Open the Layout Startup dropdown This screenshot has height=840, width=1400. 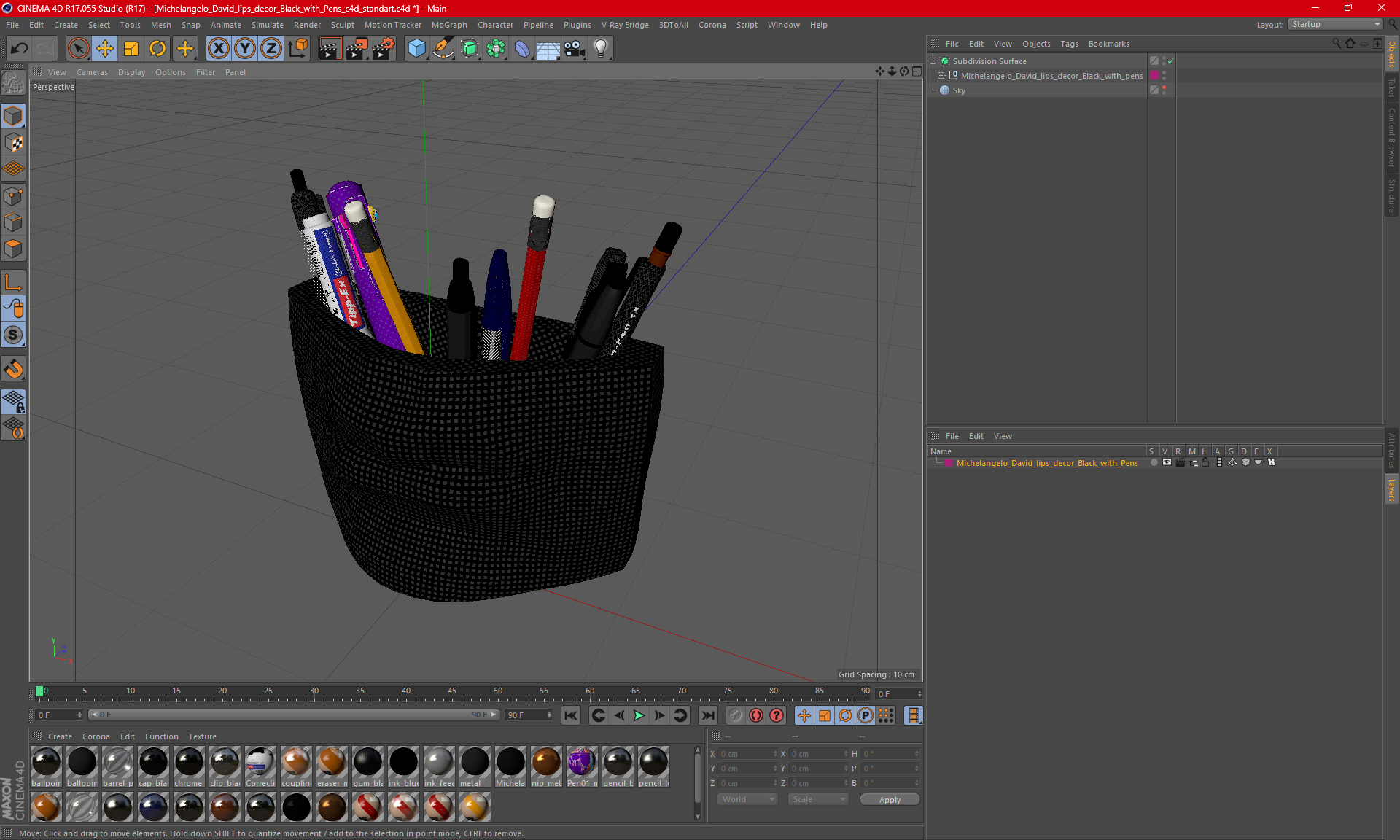coord(1335,24)
